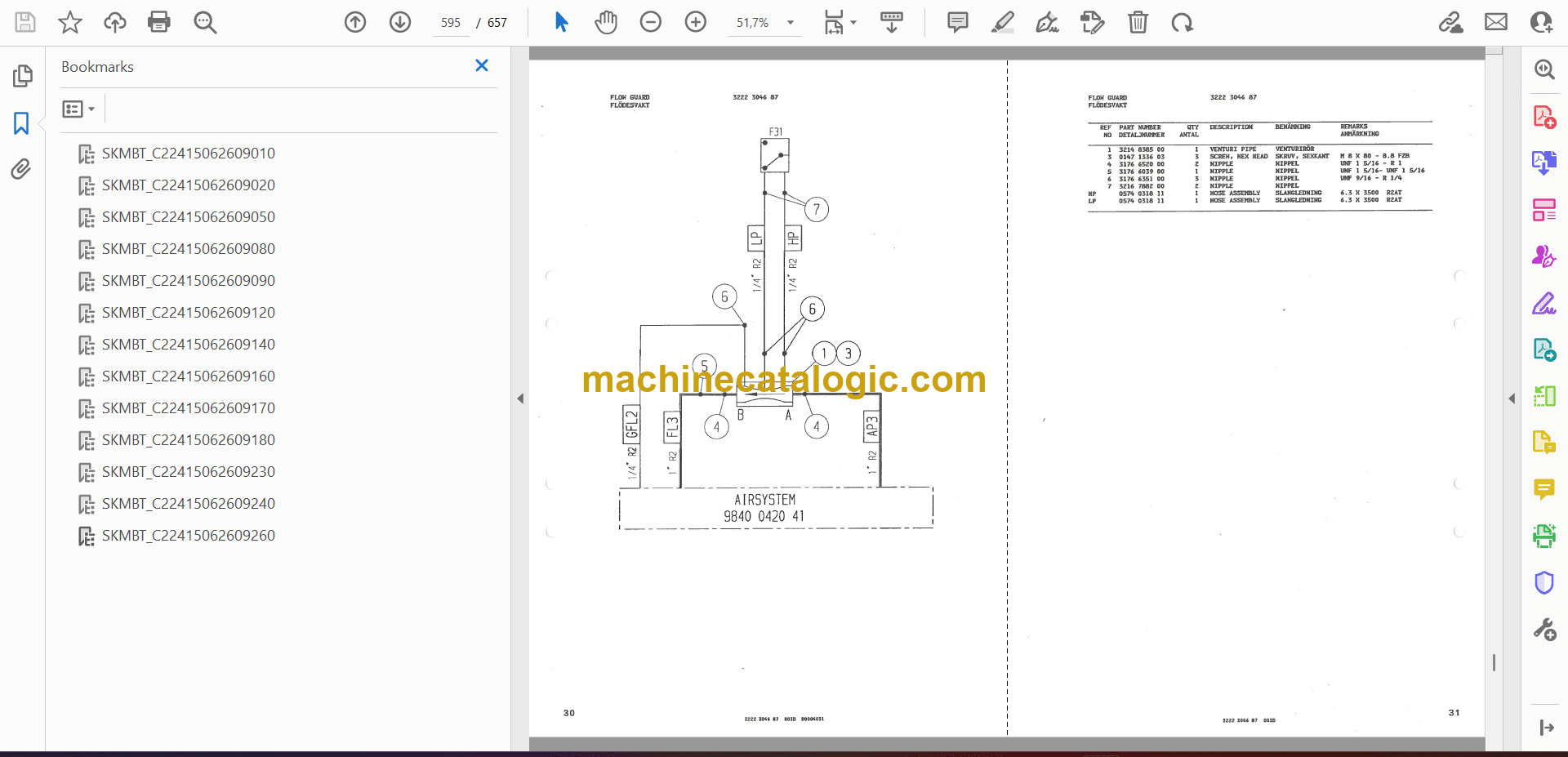Zoom out with the minus button

(651, 22)
